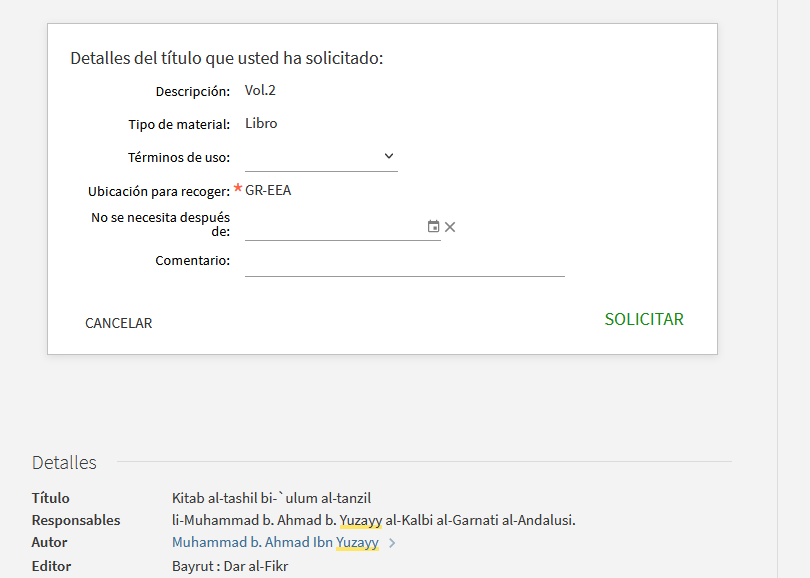Click the Términos de uso select field

(321, 157)
